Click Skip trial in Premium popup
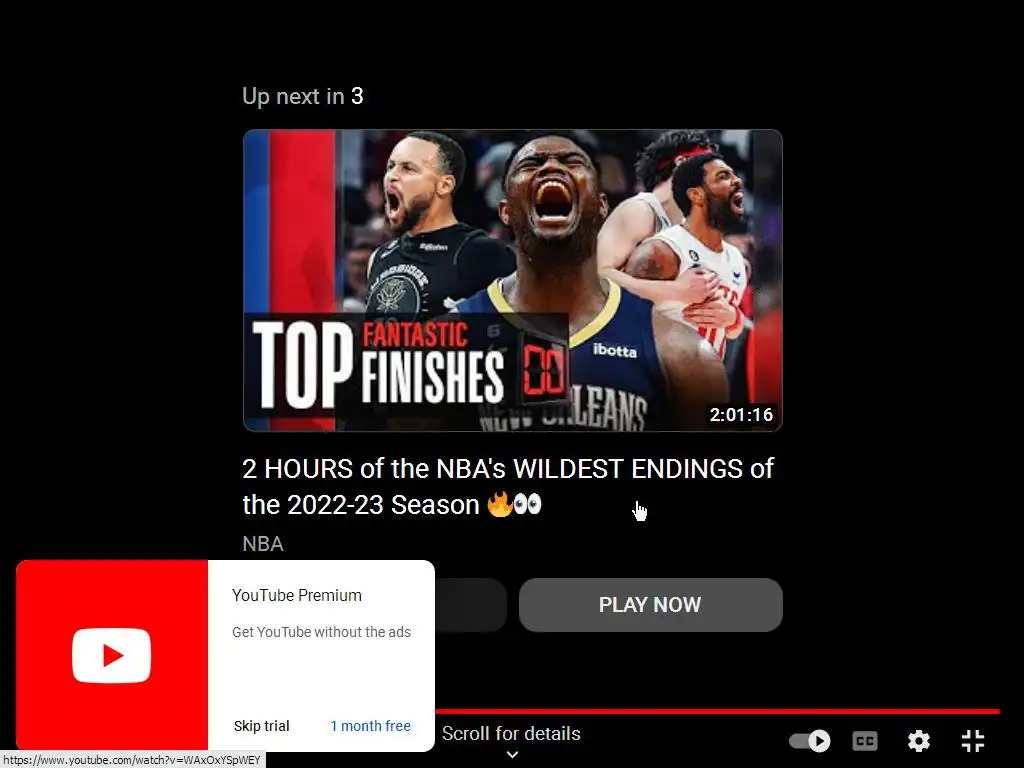Screen dimensions: 1024x768 coord(261,726)
